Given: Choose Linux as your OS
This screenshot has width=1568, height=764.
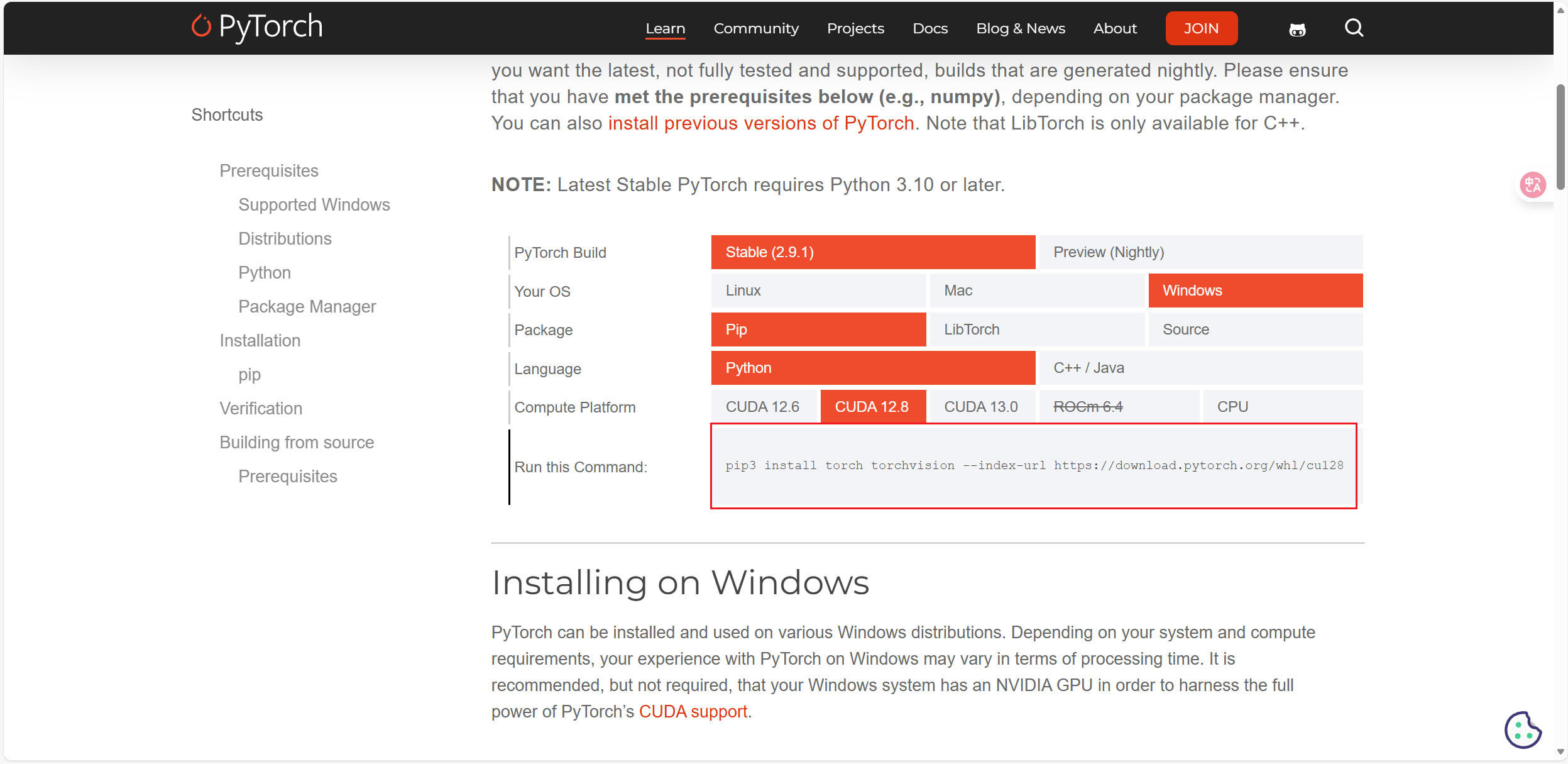Looking at the screenshot, I should coord(818,291).
